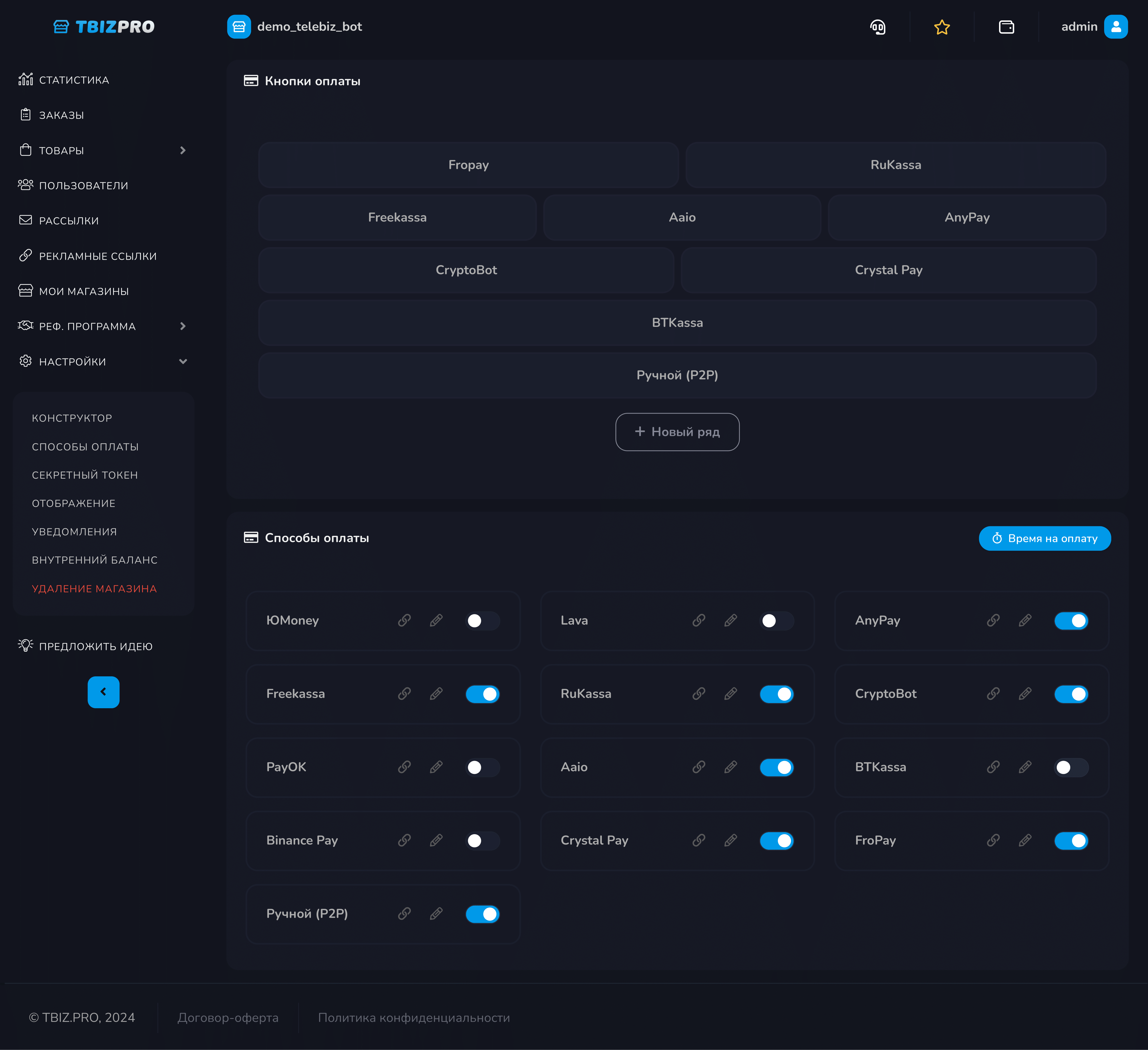Edit BTKassa with the pencil icon
1148x1050 pixels.
1025,767
